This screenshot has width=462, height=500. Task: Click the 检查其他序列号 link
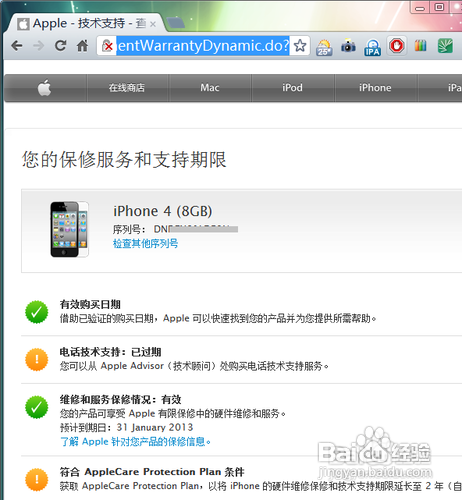tap(145, 244)
